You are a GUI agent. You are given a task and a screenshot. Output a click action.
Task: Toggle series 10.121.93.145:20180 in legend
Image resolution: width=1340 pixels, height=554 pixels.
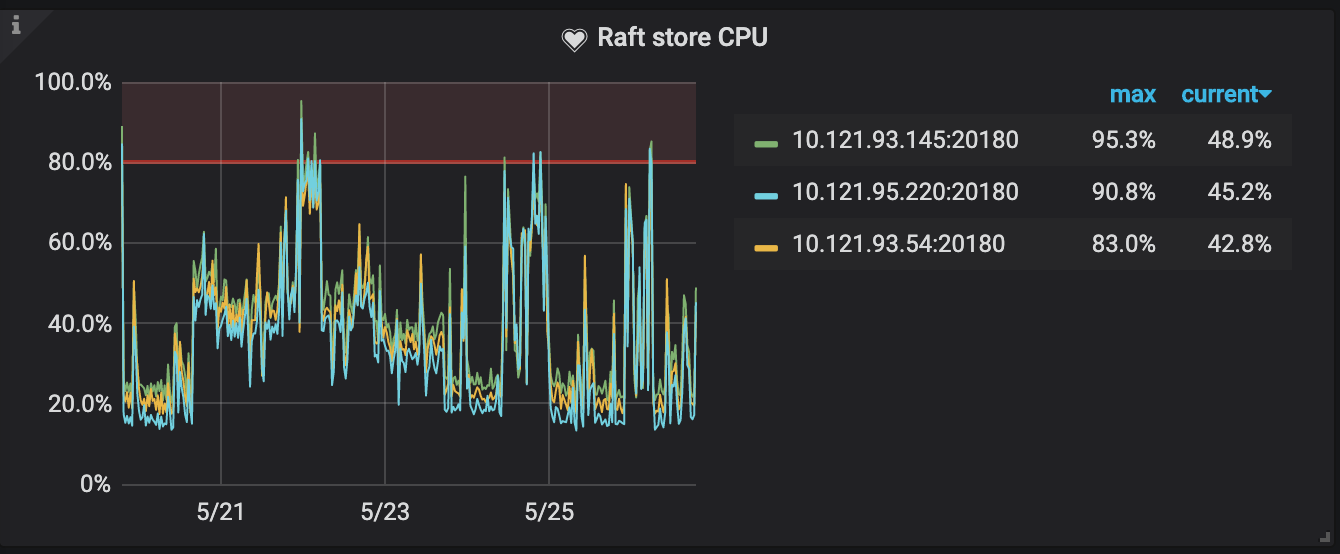[905, 140]
